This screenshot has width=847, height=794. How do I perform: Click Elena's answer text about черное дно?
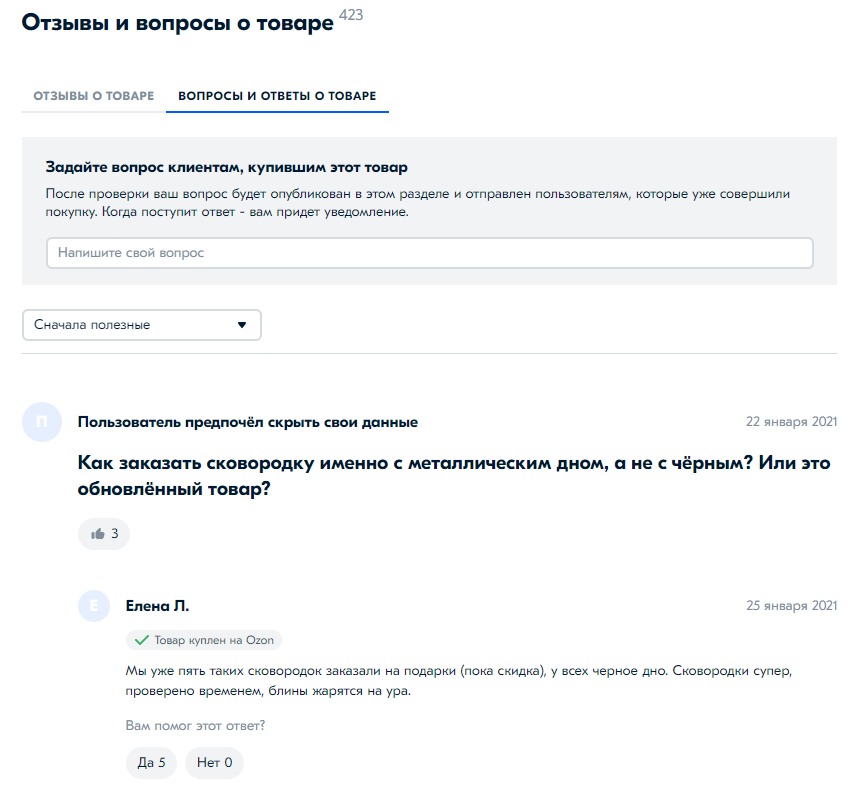[459, 681]
